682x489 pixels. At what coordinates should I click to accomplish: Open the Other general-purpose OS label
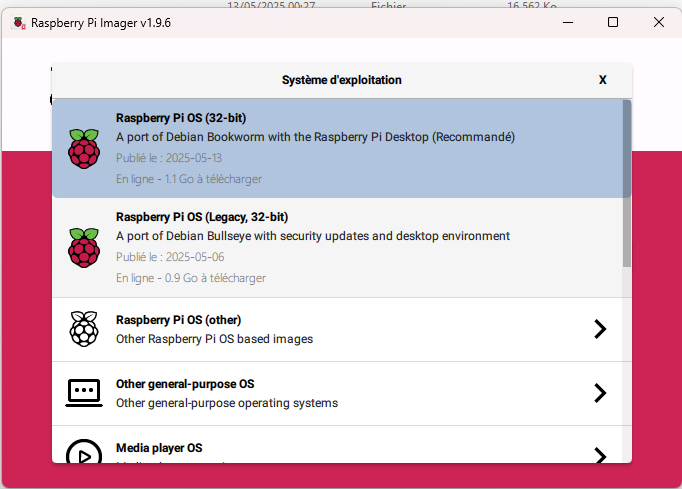(x=185, y=384)
